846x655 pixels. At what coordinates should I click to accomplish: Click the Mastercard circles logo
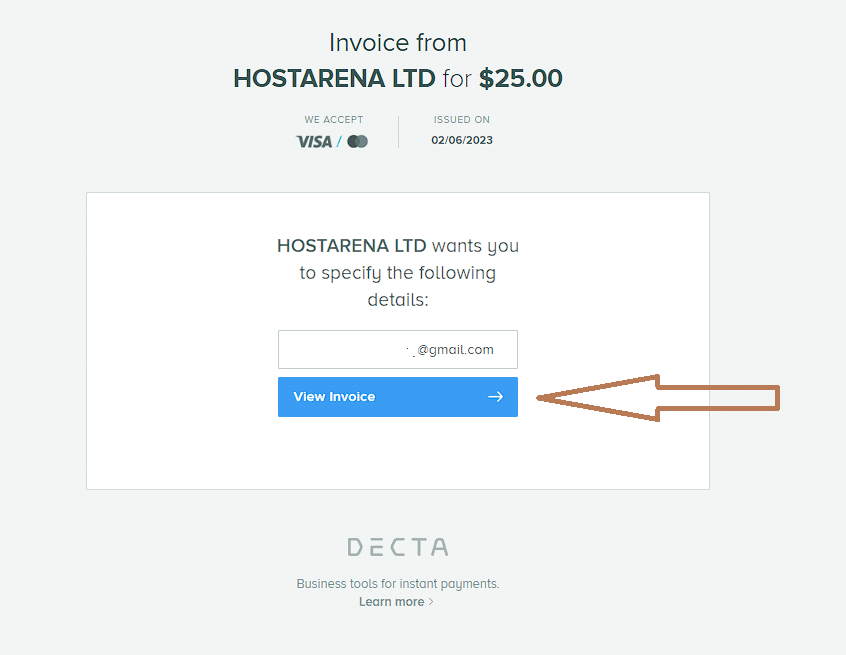click(x=357, y=141)
